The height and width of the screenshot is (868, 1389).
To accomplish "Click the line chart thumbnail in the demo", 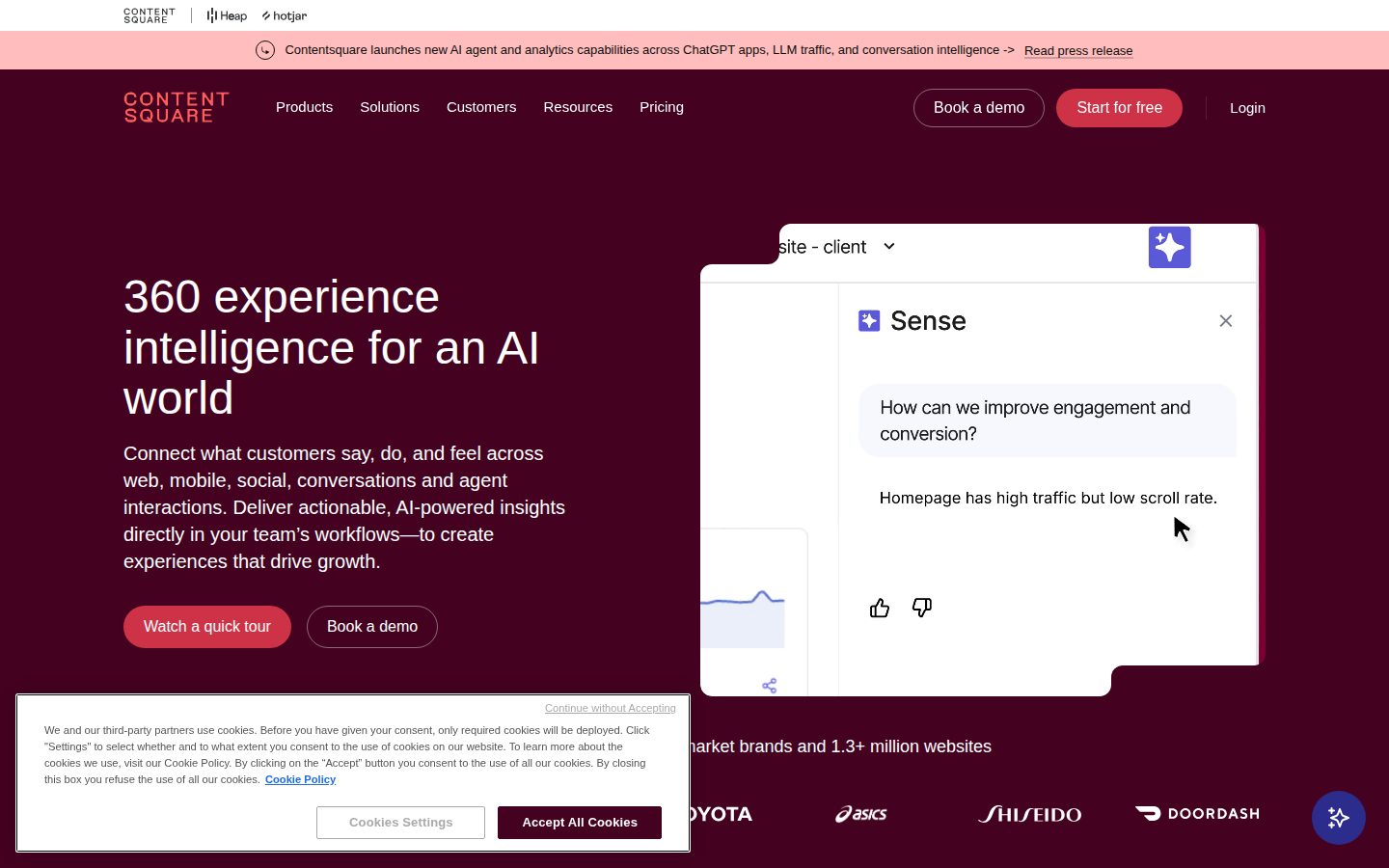I will pyautogui.click(x=743, y=617).
